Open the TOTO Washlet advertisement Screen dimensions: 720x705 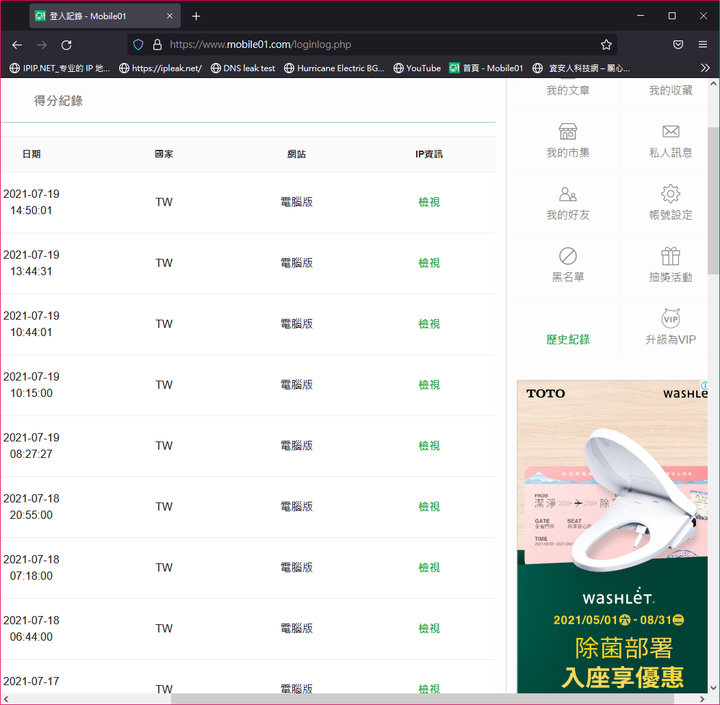pyautogui.click(x=612, y=536)
